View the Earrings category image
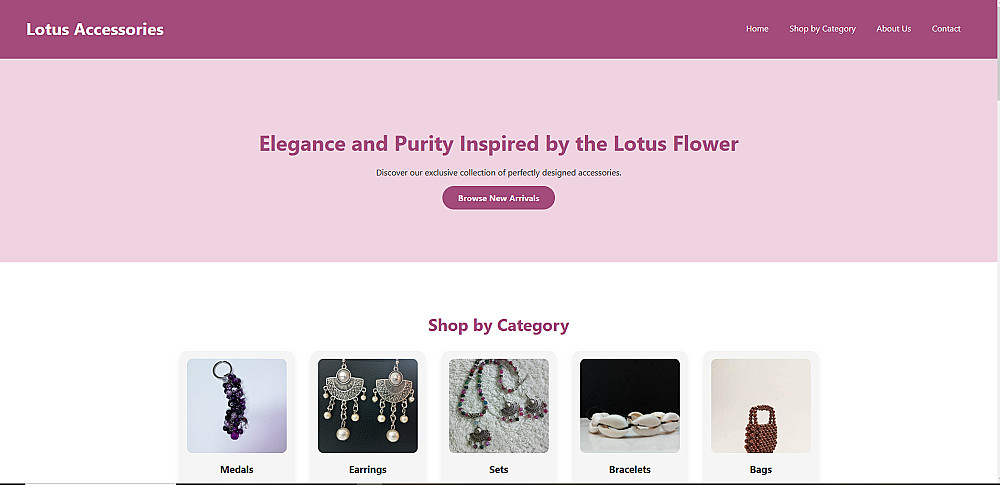This screenshot has height=485, width=1000. click(x=368, y=406)
